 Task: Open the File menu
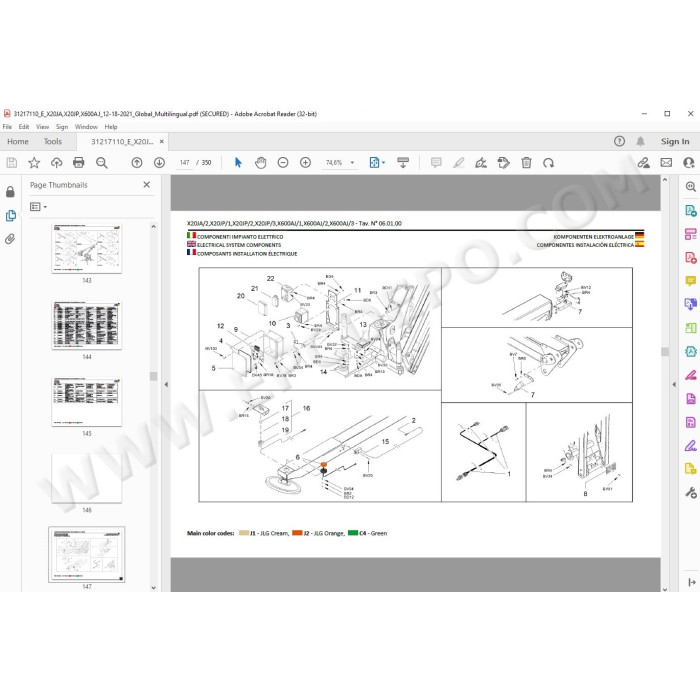click(7, 127)
